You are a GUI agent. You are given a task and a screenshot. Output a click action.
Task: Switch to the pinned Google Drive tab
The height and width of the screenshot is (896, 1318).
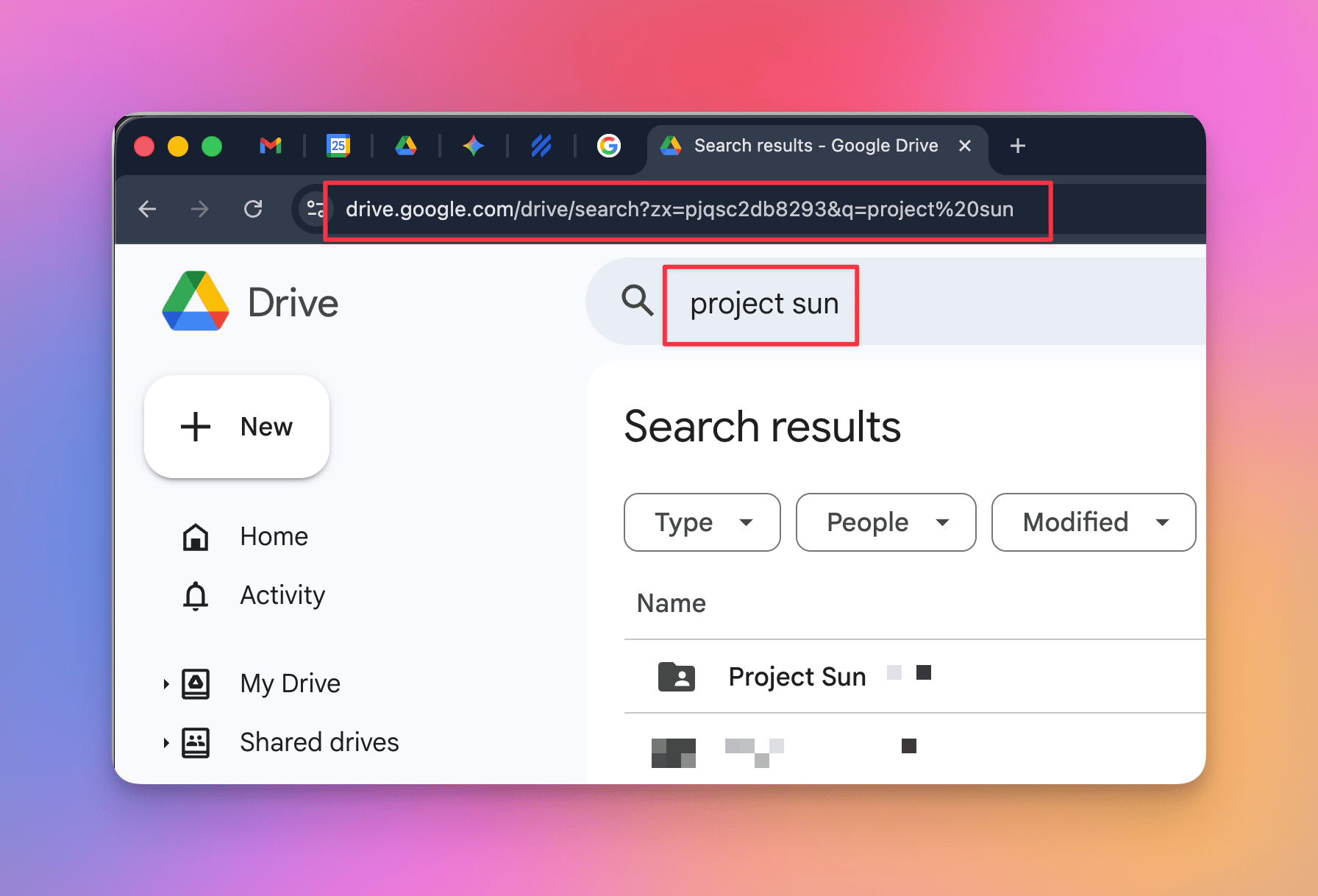point(406,146)
